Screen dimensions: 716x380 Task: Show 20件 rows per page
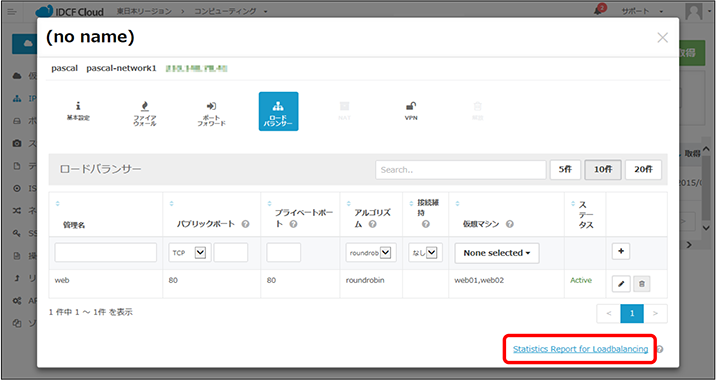tap(643, 169)
